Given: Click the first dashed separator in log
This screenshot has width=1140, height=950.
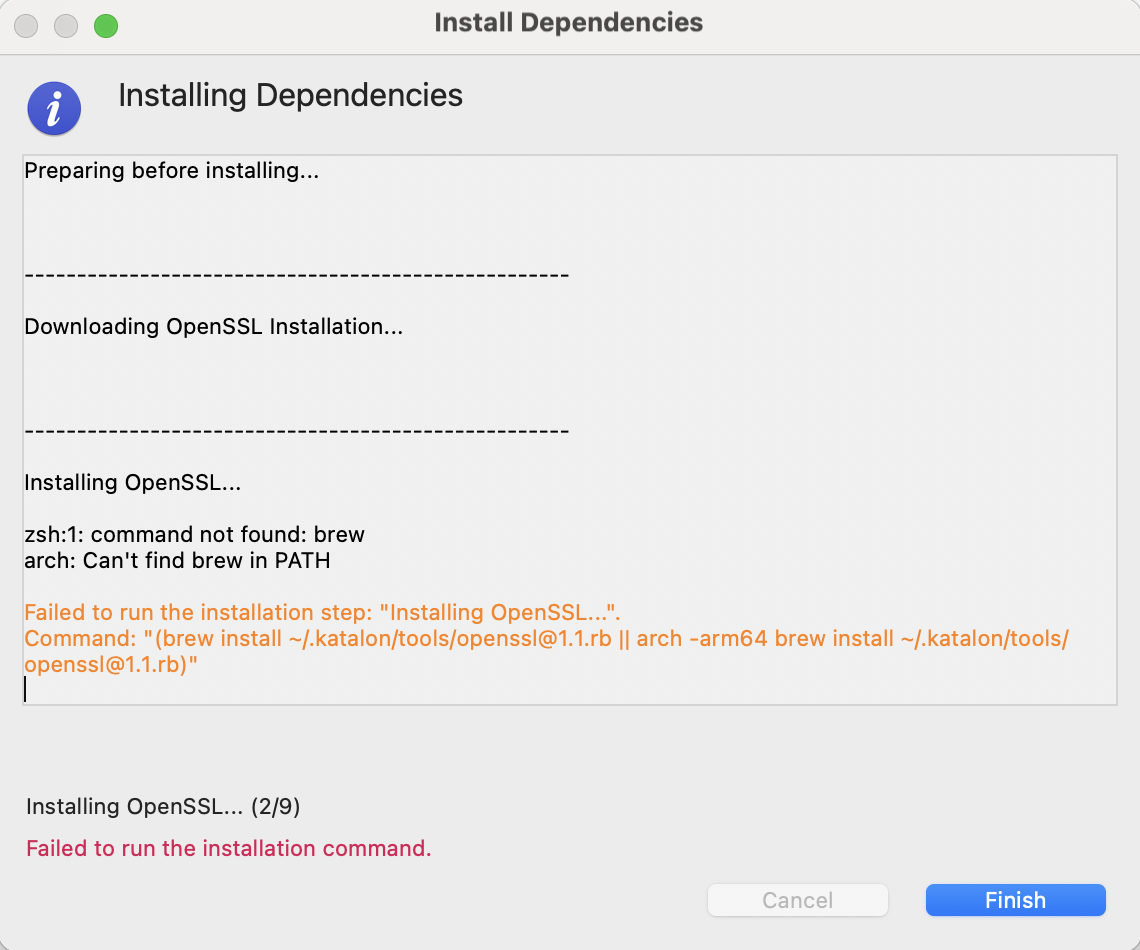Looking at the screenshot, I should click(296, 275).
